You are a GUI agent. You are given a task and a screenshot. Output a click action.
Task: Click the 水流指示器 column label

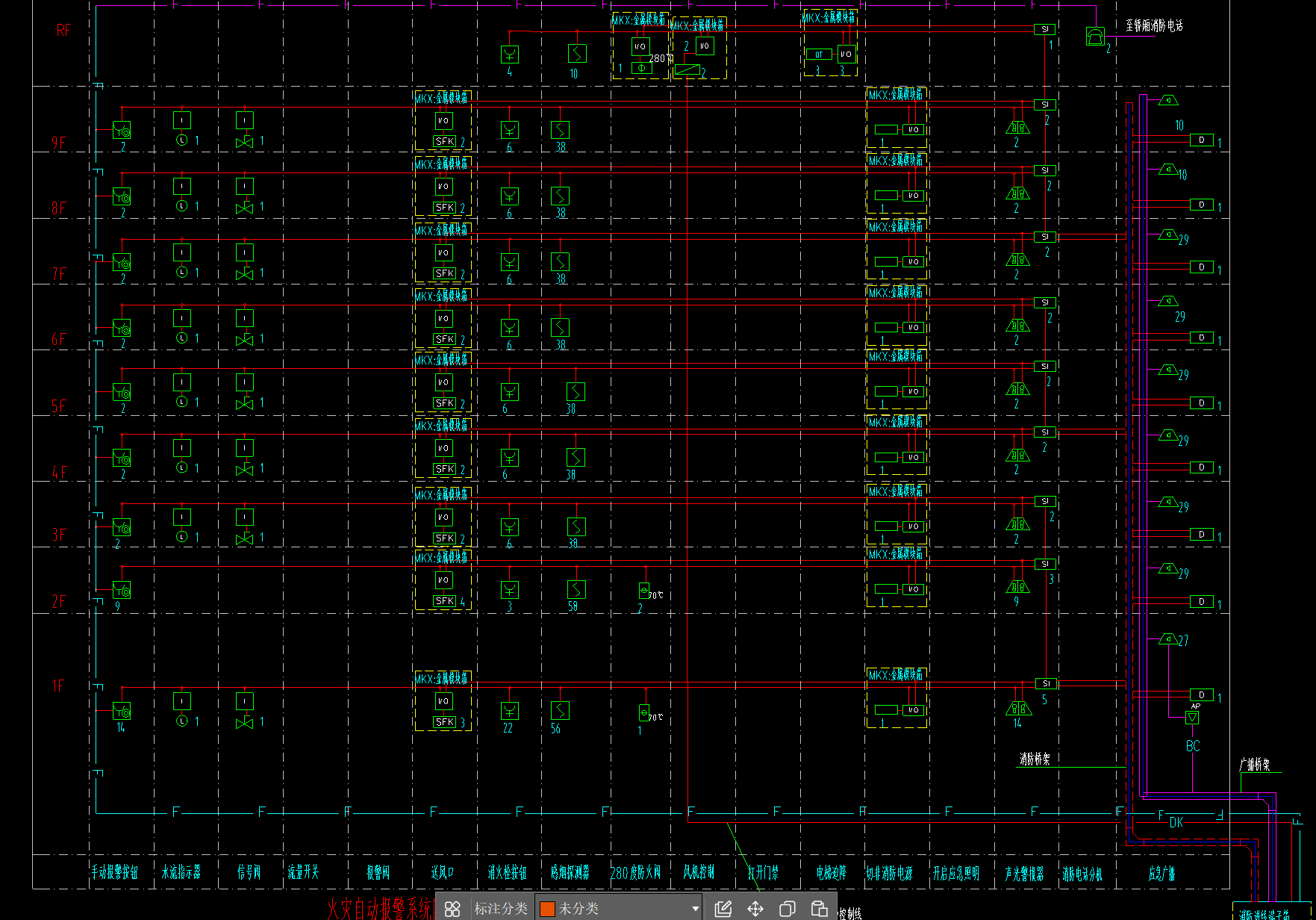181,872
